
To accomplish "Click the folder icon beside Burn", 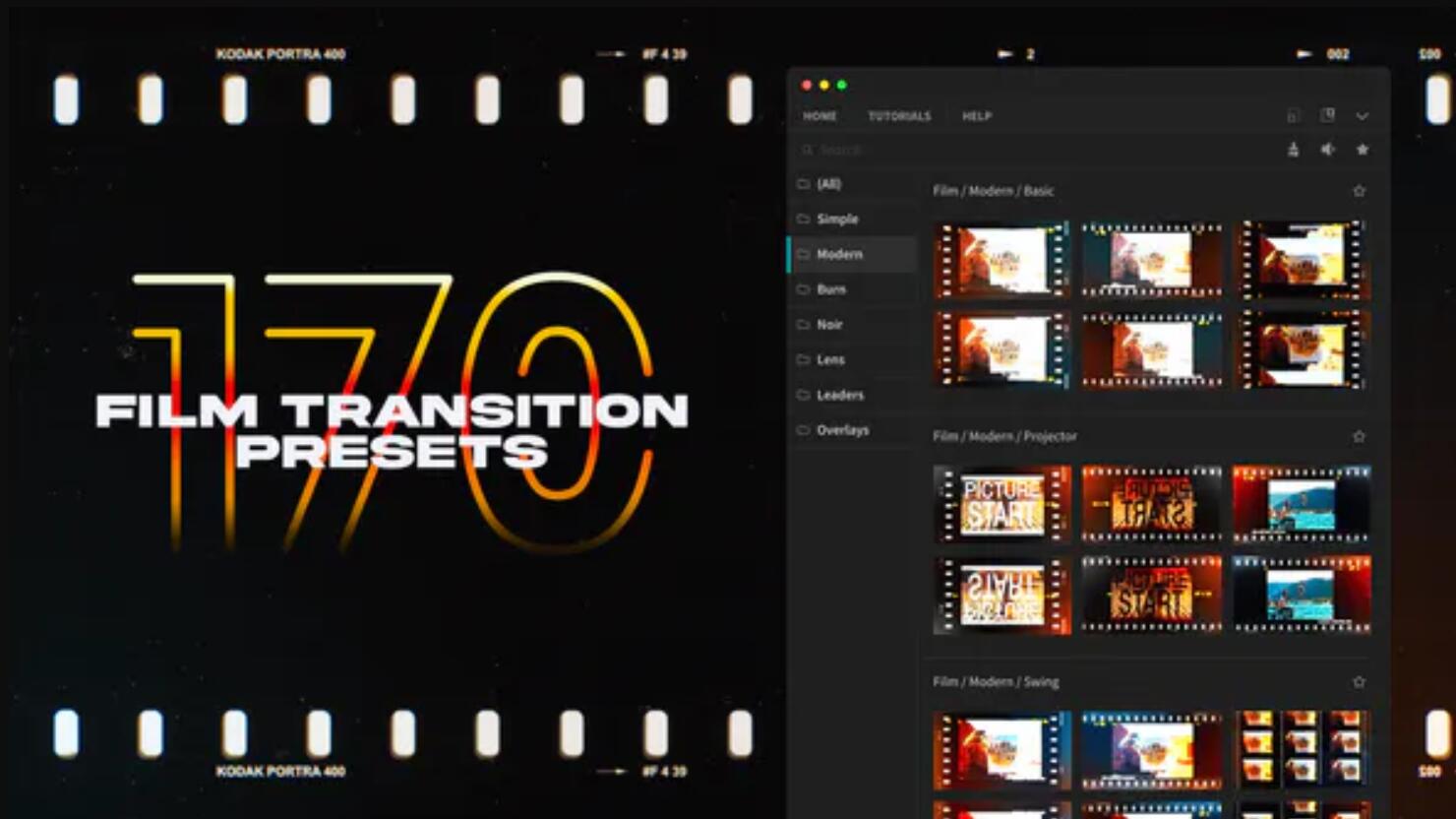I will point(803,289).
